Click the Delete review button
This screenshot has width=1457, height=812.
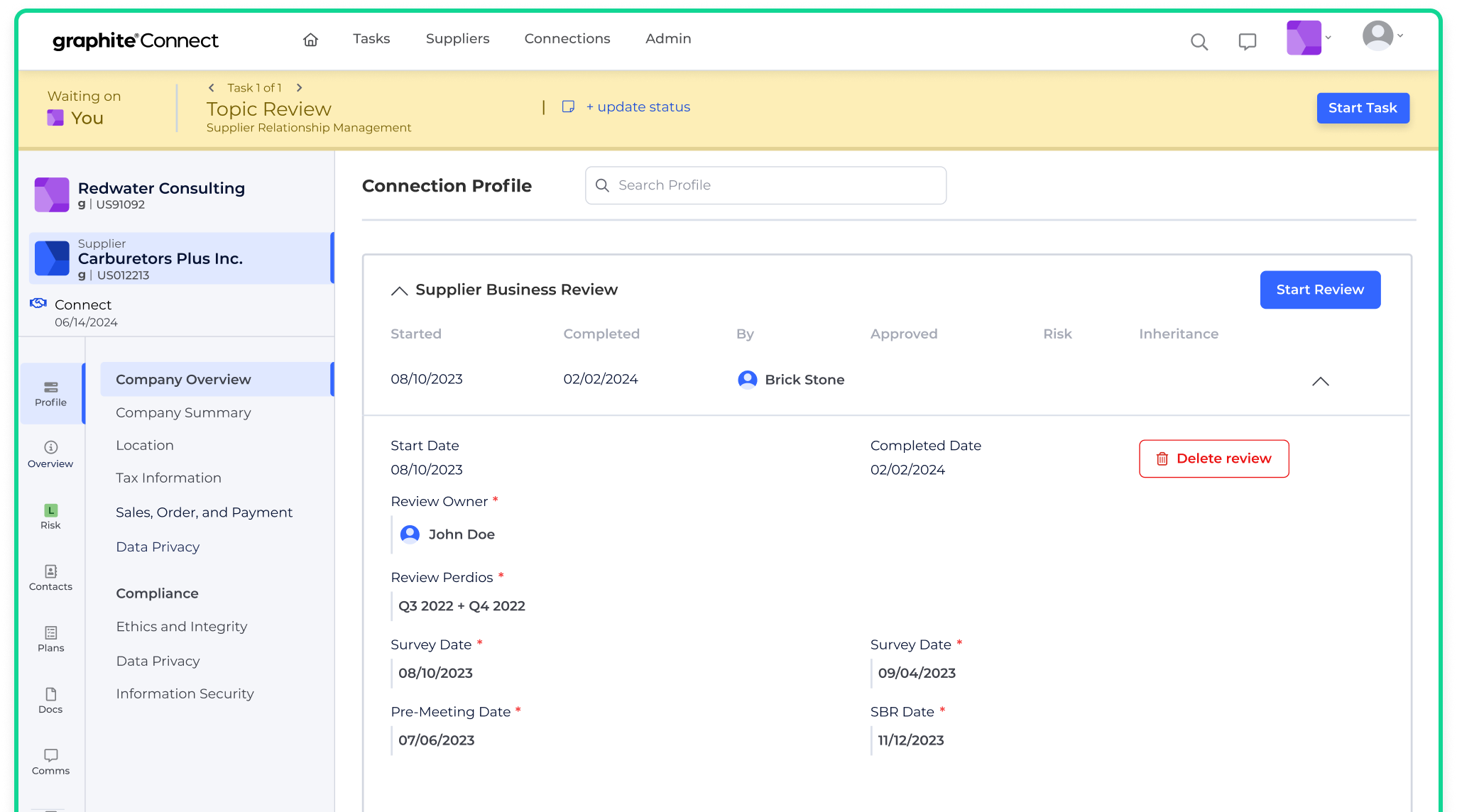point(1213,459)
